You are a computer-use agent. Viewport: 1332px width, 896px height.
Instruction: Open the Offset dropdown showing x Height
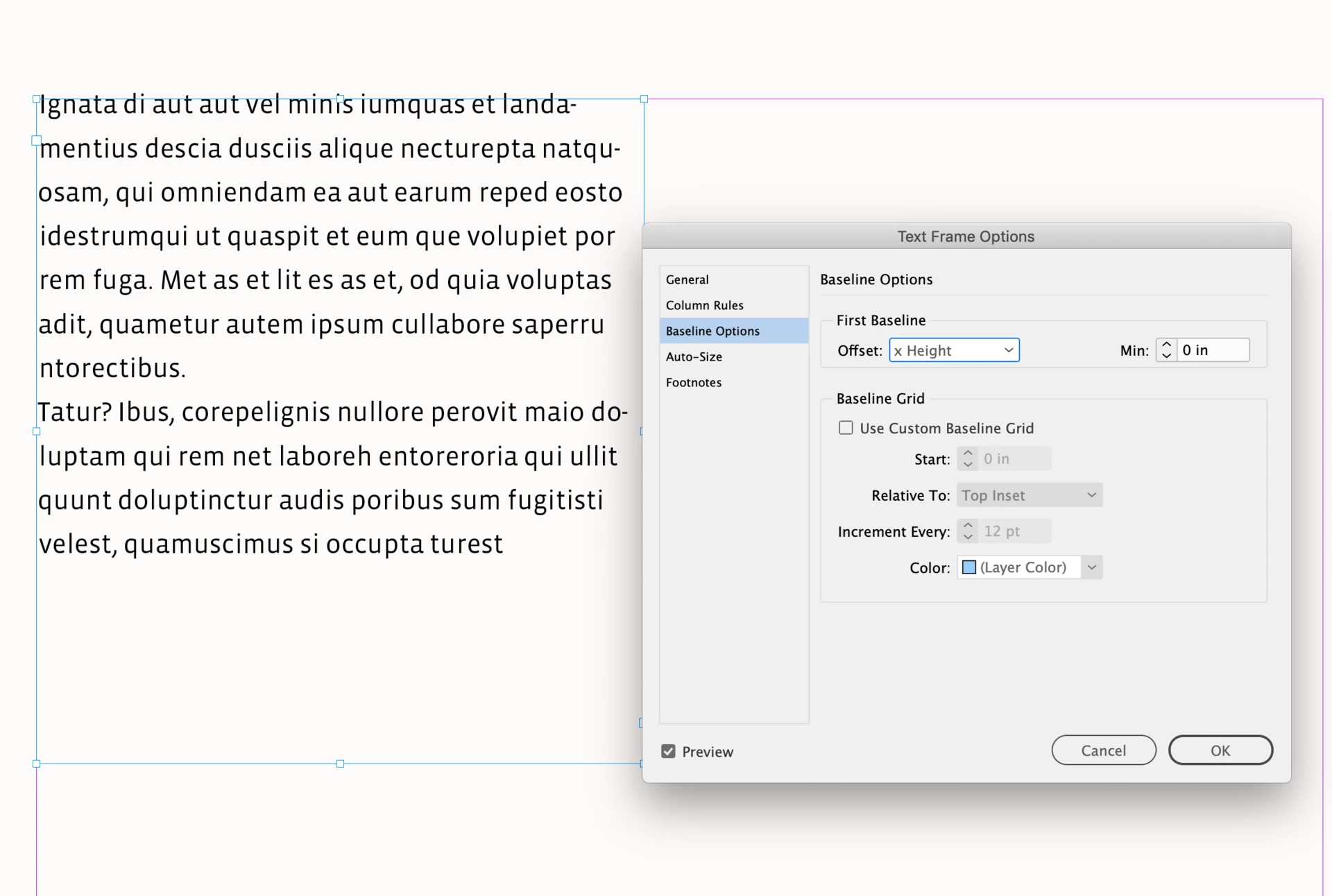pos(954,350)
